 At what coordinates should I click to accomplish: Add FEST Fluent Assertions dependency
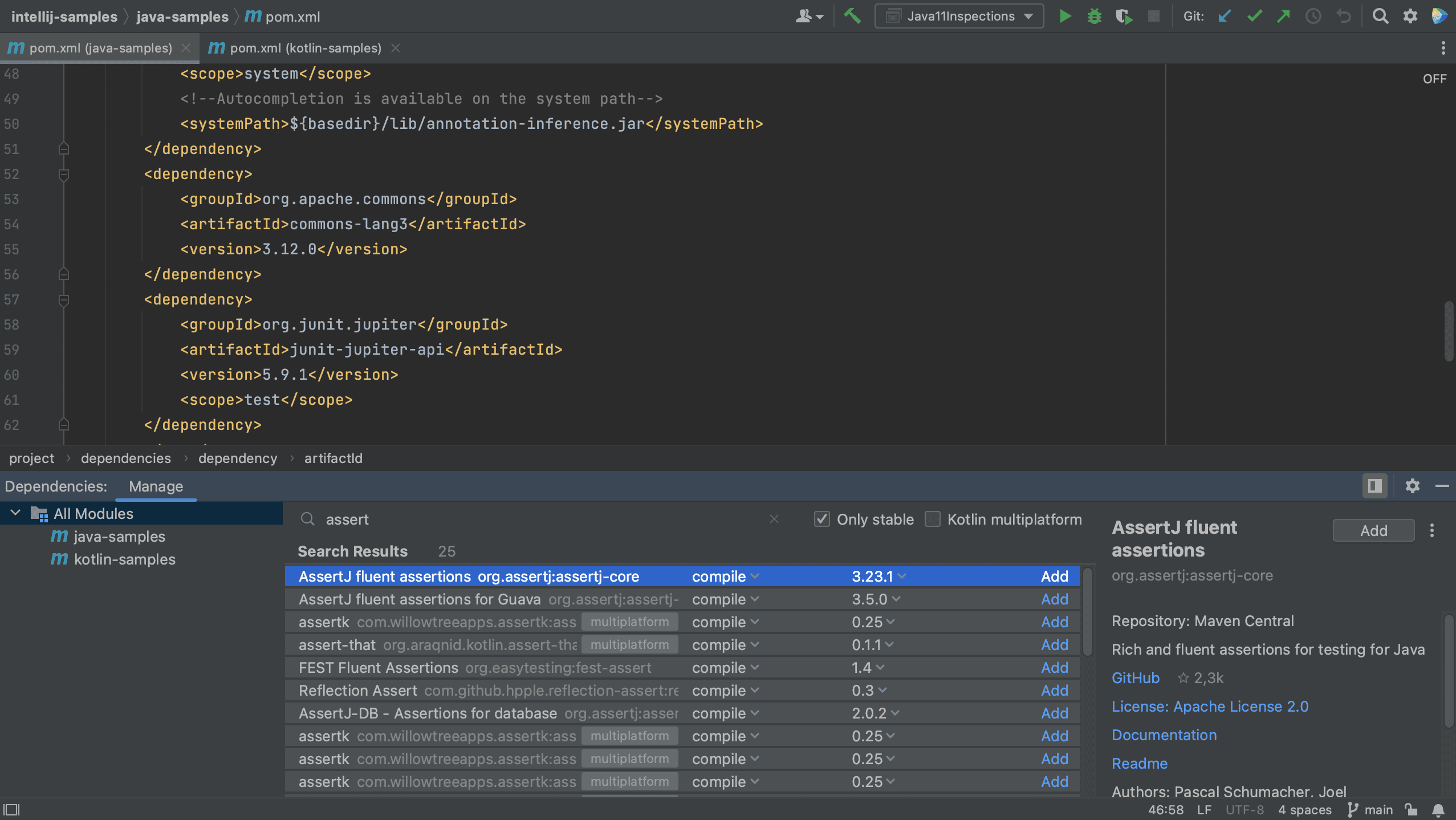point(1054,668)
